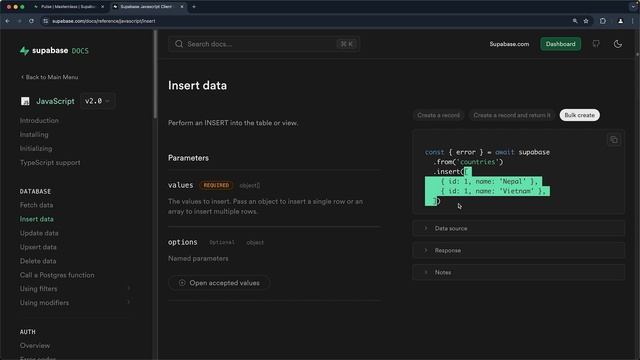Image resolution: width=640 pixels, height=360 pixels.
Task: Go forward in browser history
Action: click(x=19, y=21)
